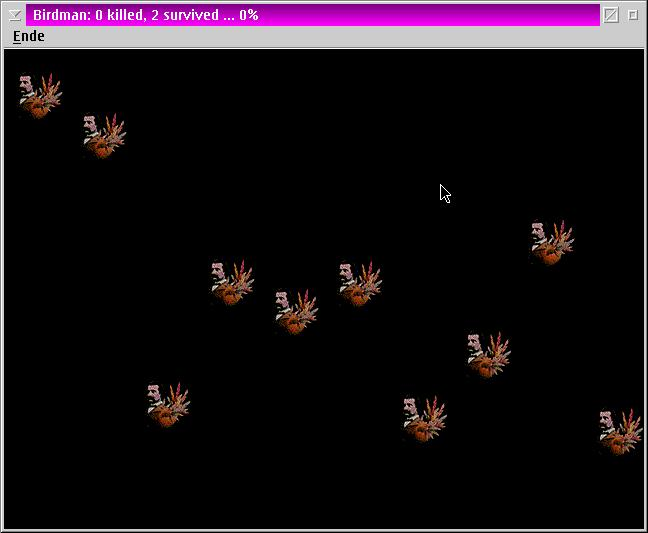Screen dimensions: 648x533
Task: Shoot the birdman in the top-left corner
Action: point(40,96)
